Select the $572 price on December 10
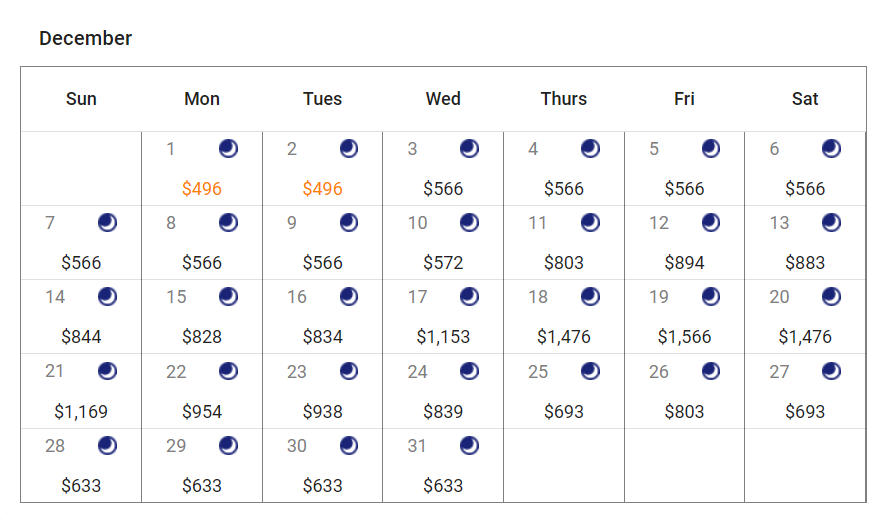Viewport: 880px width, 520px height. point(443,263)
